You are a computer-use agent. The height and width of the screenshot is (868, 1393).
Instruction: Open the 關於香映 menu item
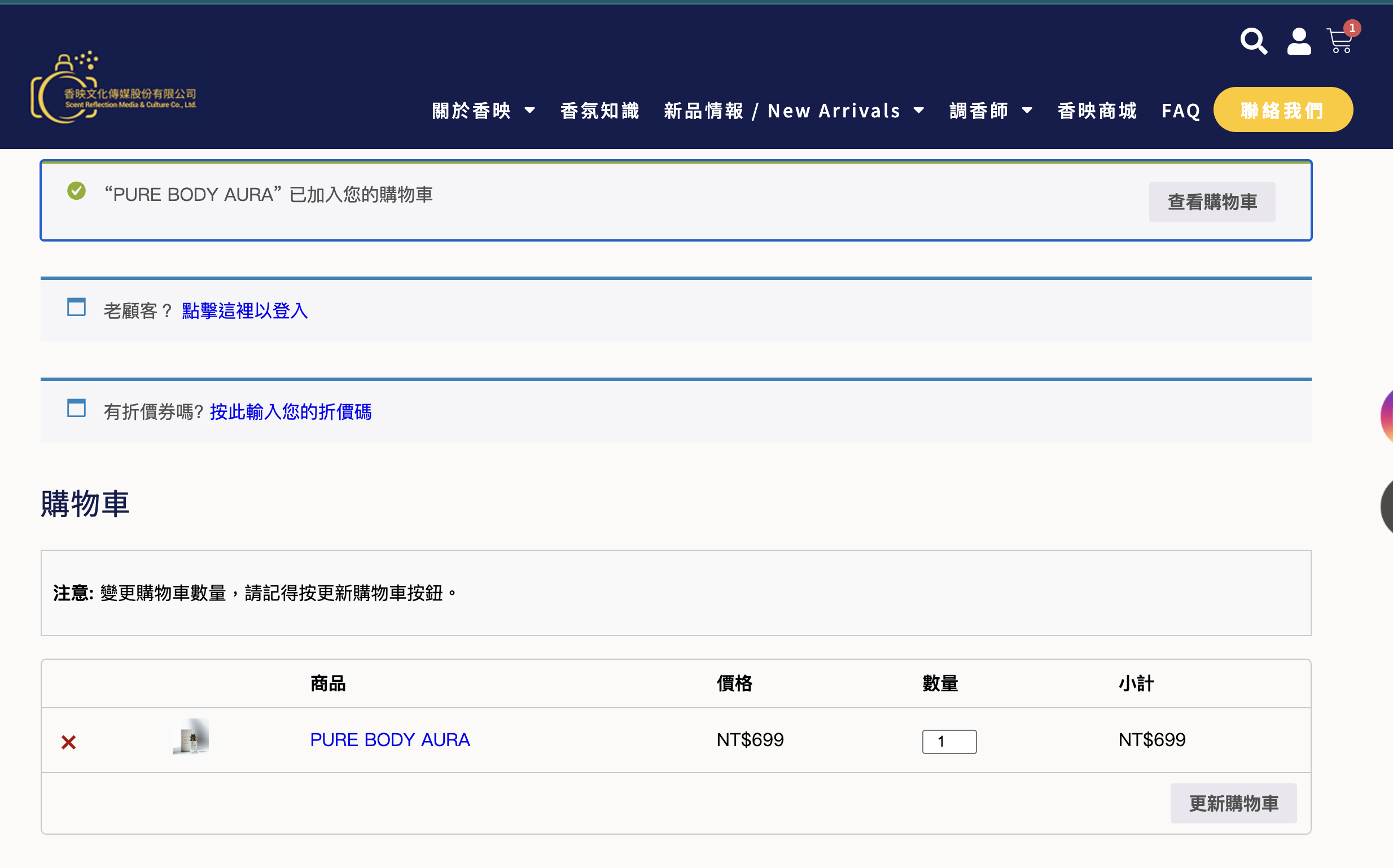coord(471,110)
